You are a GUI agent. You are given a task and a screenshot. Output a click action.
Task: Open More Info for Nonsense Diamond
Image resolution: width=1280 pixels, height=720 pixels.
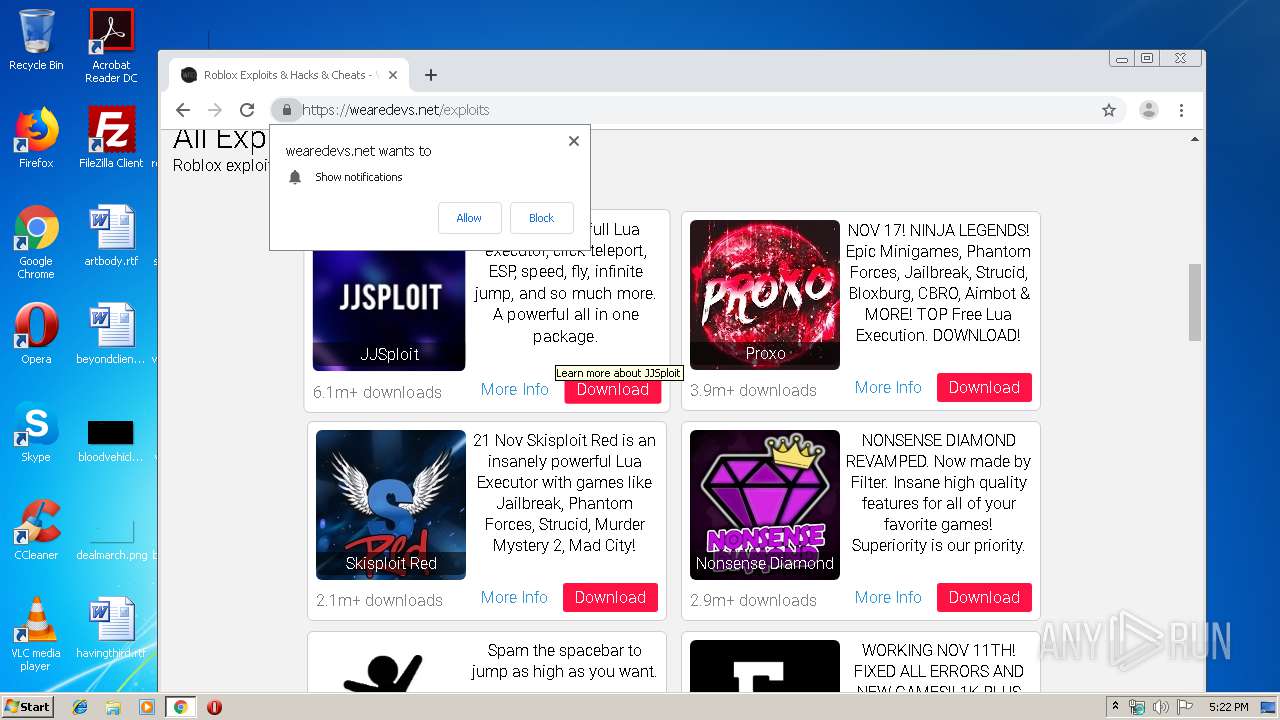(x=888, y=597)
